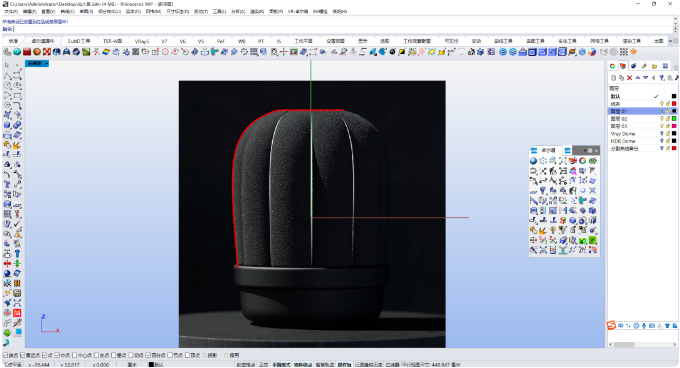
Task: Click magenta color swatch of 图层 03
Action: coord(674,126)
